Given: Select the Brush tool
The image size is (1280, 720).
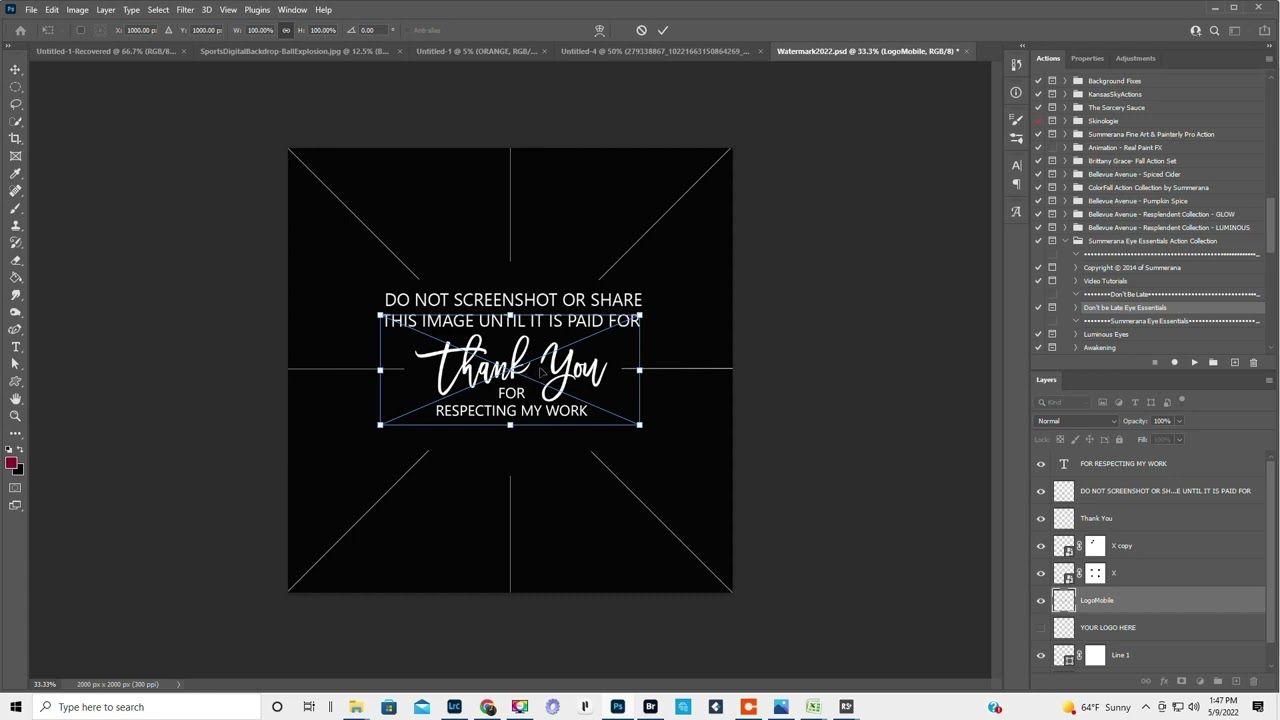Looking at the screenshot, I should point(15,208).
